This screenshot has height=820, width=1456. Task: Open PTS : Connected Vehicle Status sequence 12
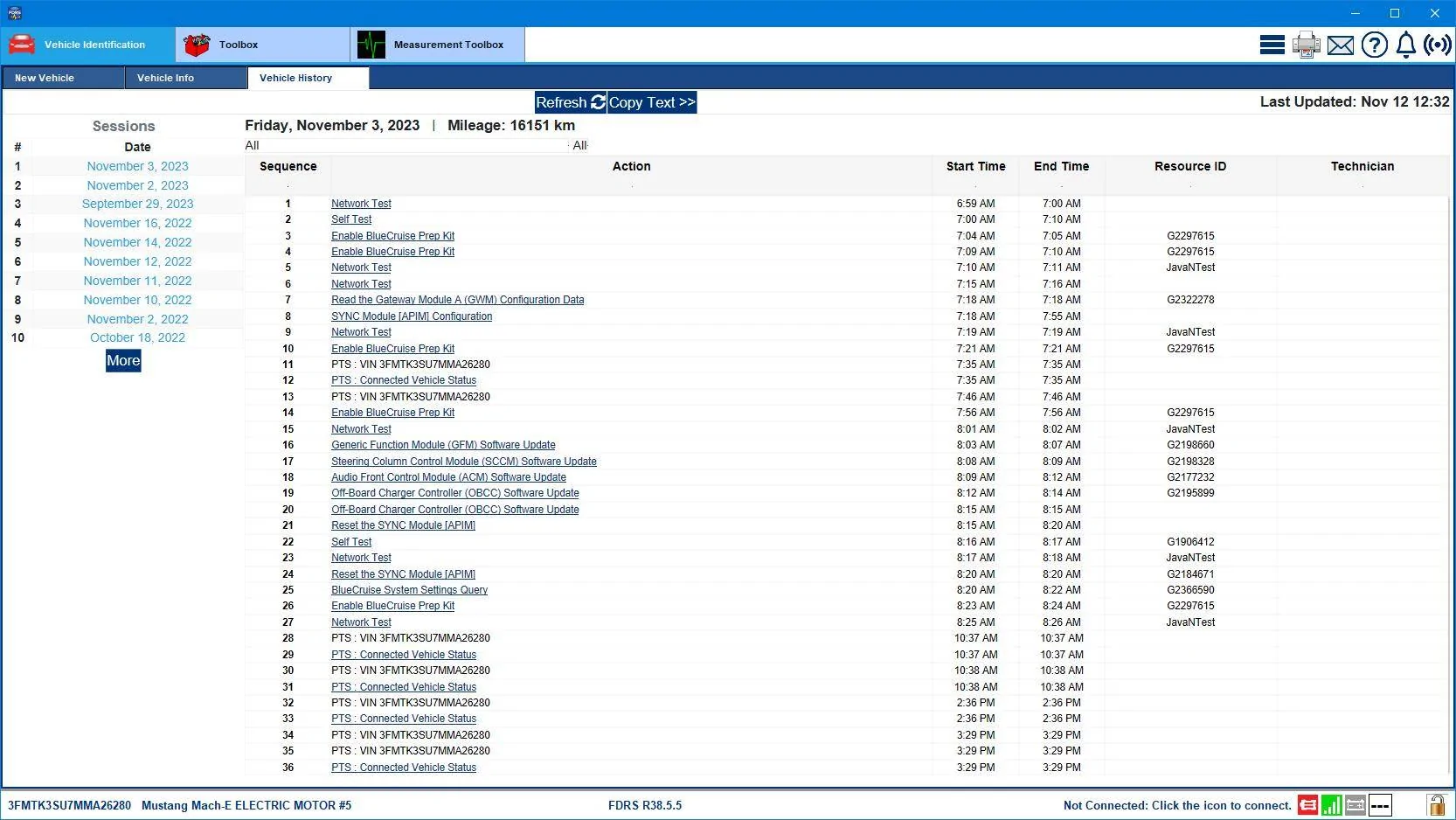pos(404,380)
